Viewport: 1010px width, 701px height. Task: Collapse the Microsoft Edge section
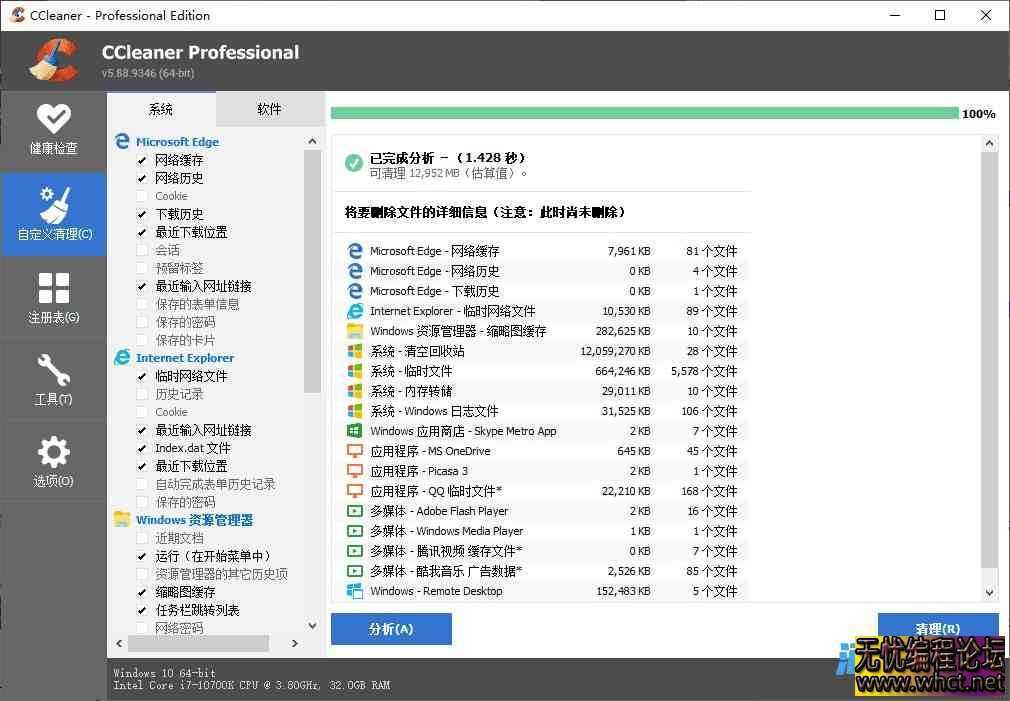tap(177, 142)
